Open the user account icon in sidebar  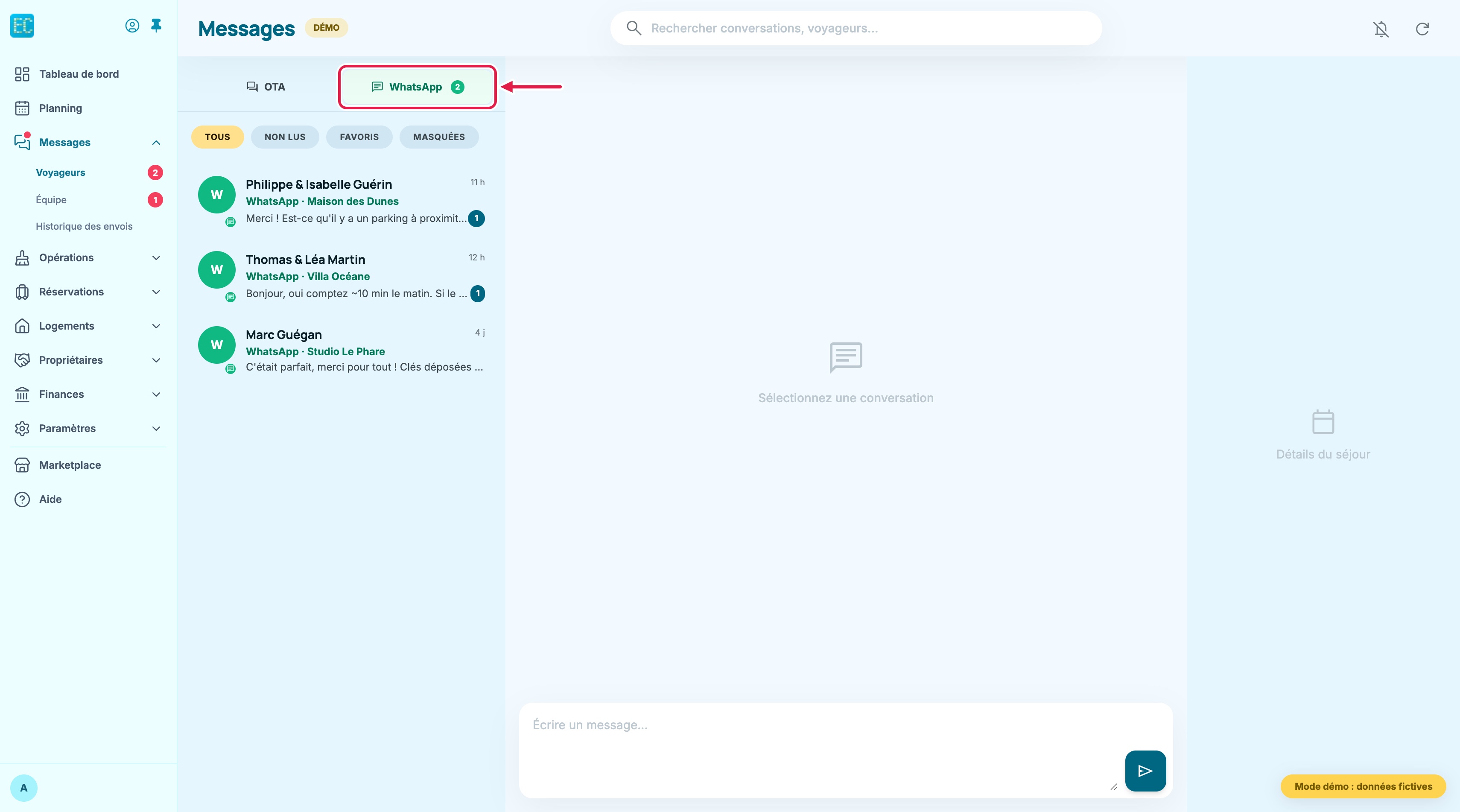(x=132, y=26)
